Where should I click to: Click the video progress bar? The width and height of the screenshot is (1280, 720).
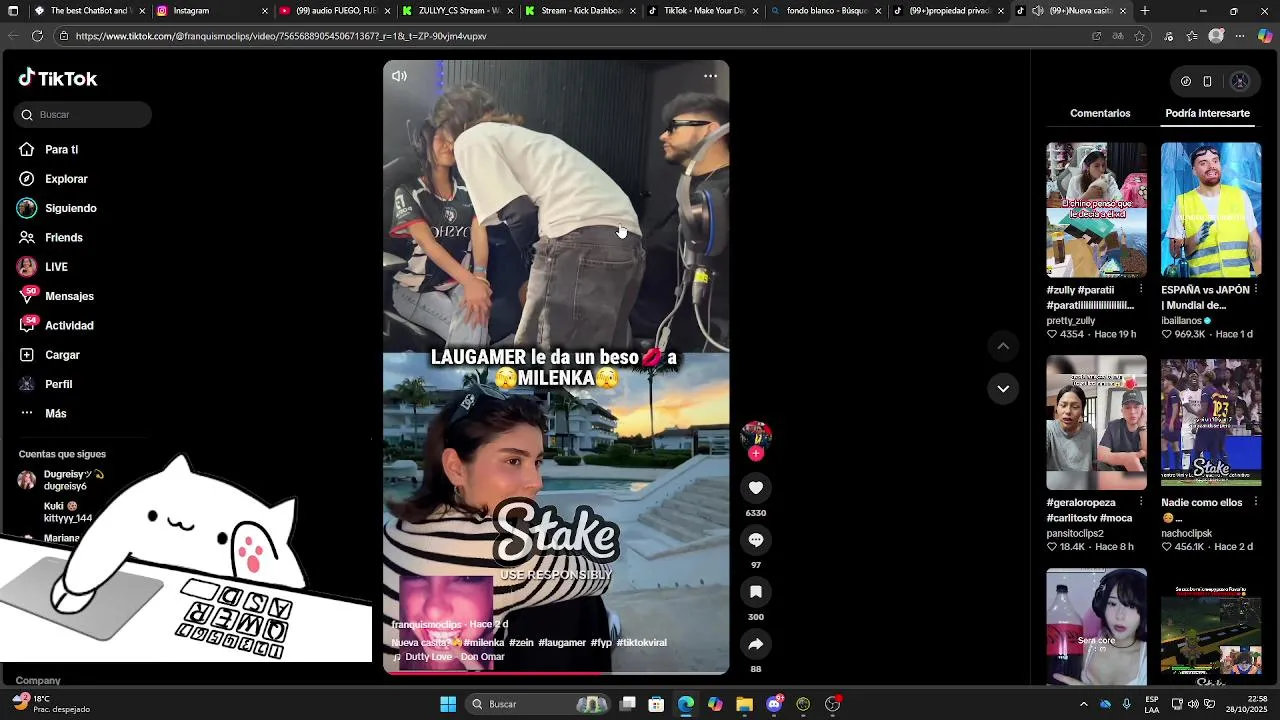(556, 673)
